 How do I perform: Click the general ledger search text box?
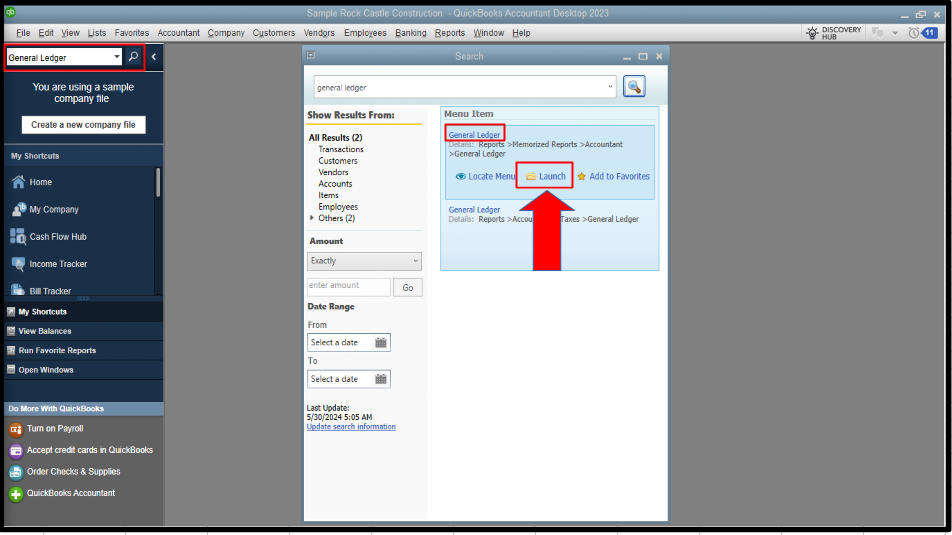pos(464,87)
